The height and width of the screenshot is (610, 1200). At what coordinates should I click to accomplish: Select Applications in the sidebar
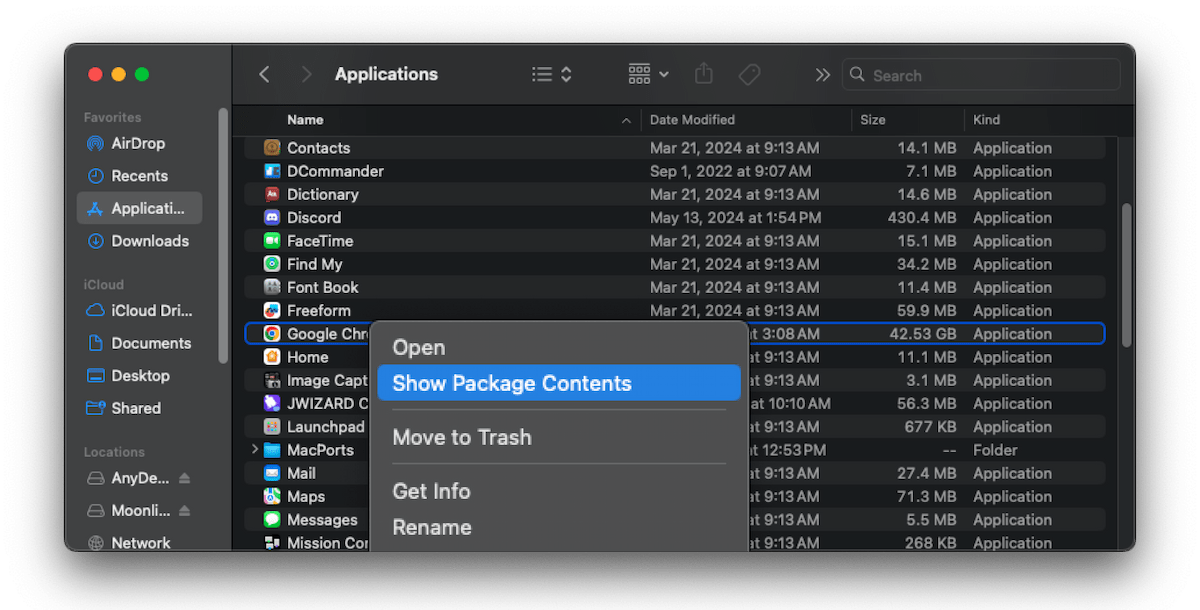coord(139,208)
